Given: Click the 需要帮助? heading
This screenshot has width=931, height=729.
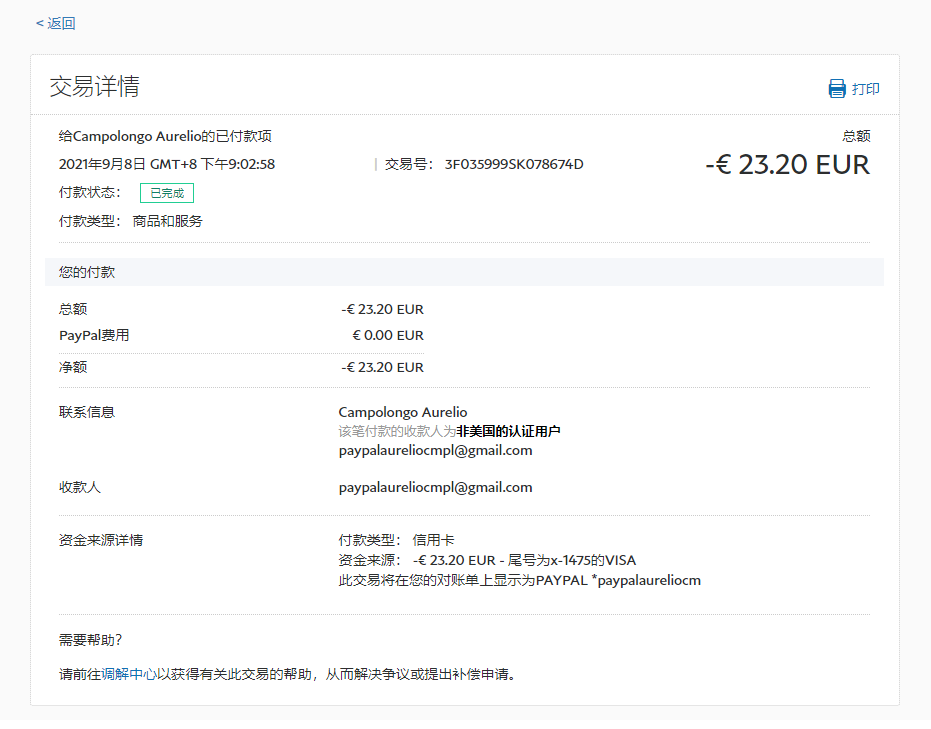Looking at the screenshot, I should click(x=91, y=640).
